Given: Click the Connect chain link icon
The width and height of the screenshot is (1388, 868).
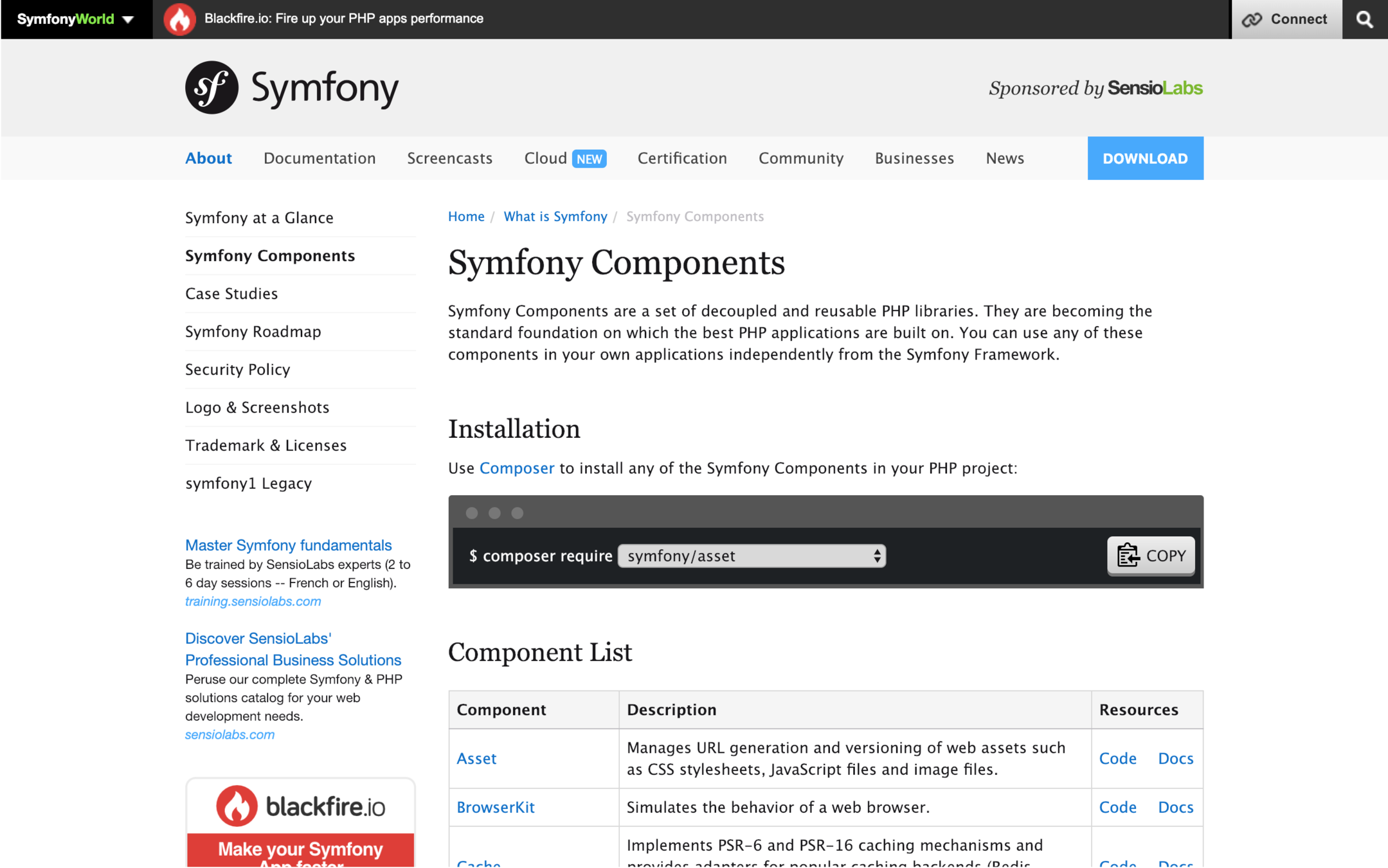Looking at the screenshot, I should 1252,19.
